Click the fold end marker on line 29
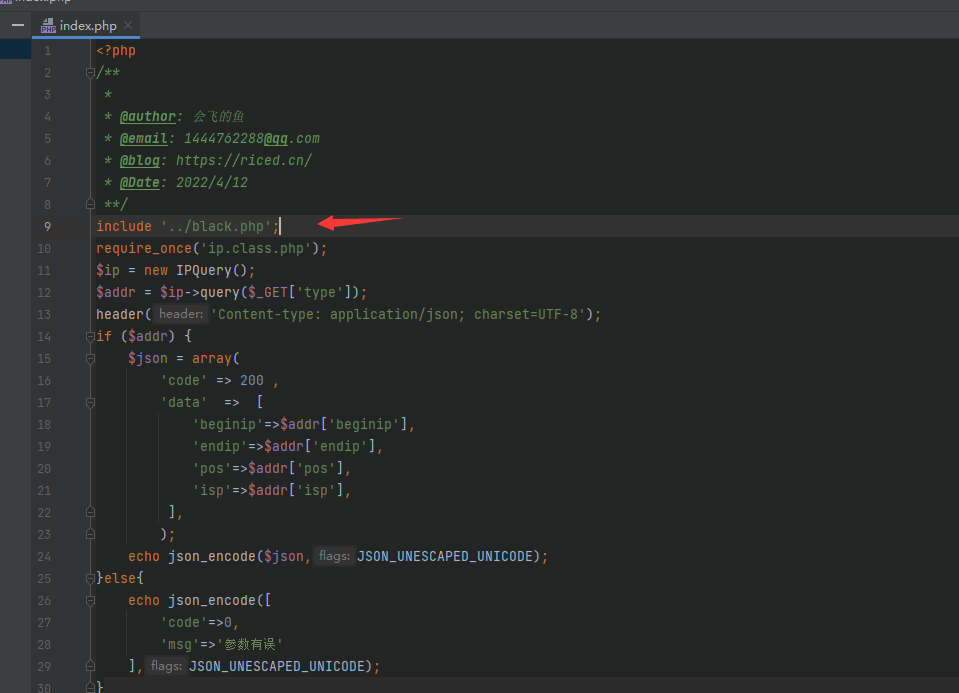Viewport: 959px width, 693px height. coord(90,666)
